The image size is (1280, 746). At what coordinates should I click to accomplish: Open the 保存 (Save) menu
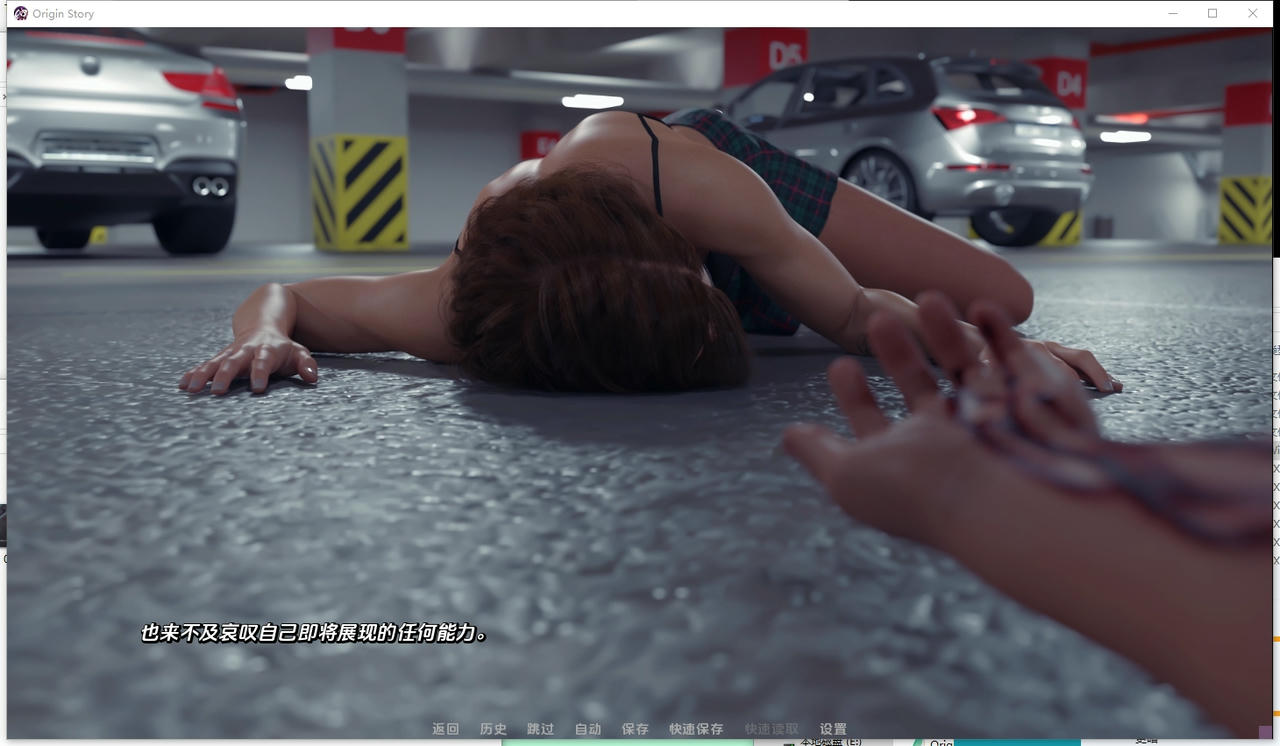pos(635,728)
